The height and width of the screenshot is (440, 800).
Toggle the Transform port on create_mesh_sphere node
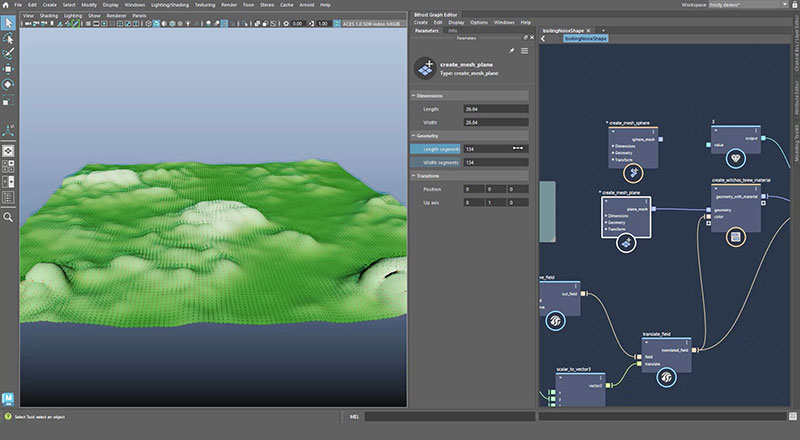coord(613,159)
